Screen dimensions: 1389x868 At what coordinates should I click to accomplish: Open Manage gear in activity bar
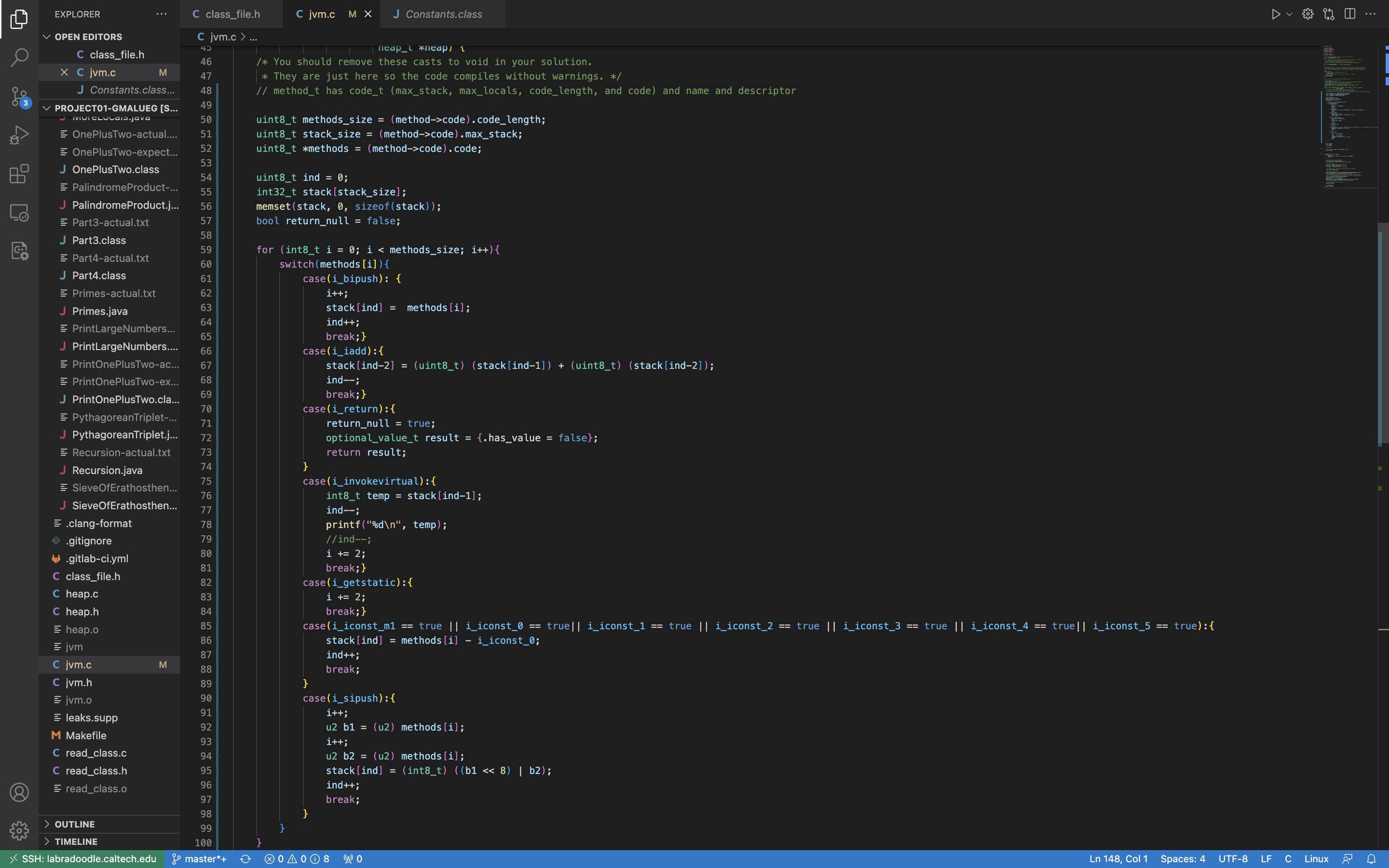tap(19, 830)
